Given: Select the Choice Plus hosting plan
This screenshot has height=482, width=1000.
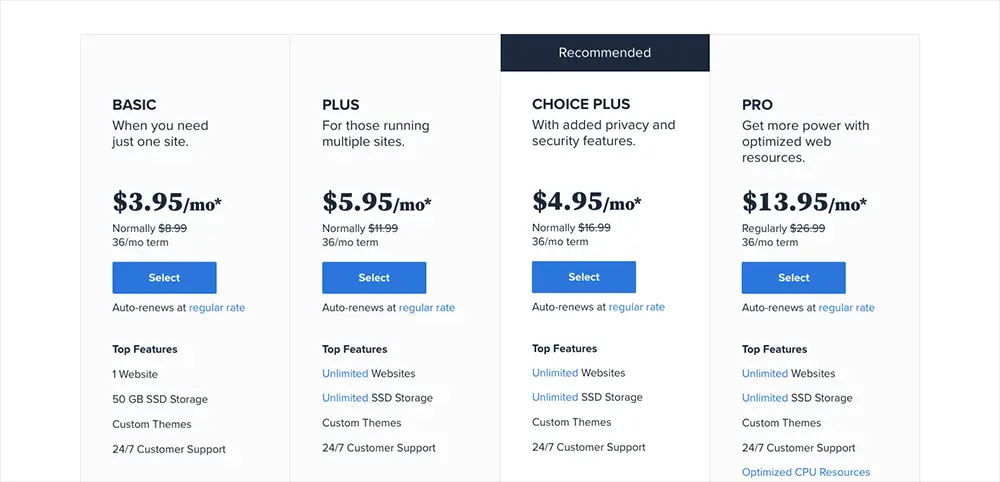Looking at the screenshot, I should tap(584, 277).
